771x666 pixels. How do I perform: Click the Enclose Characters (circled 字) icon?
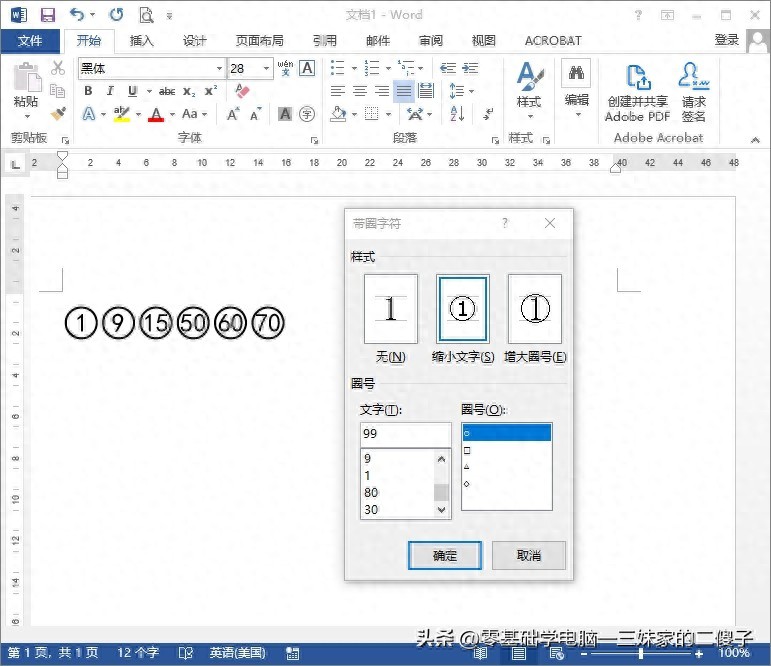[x=307, y=115]
